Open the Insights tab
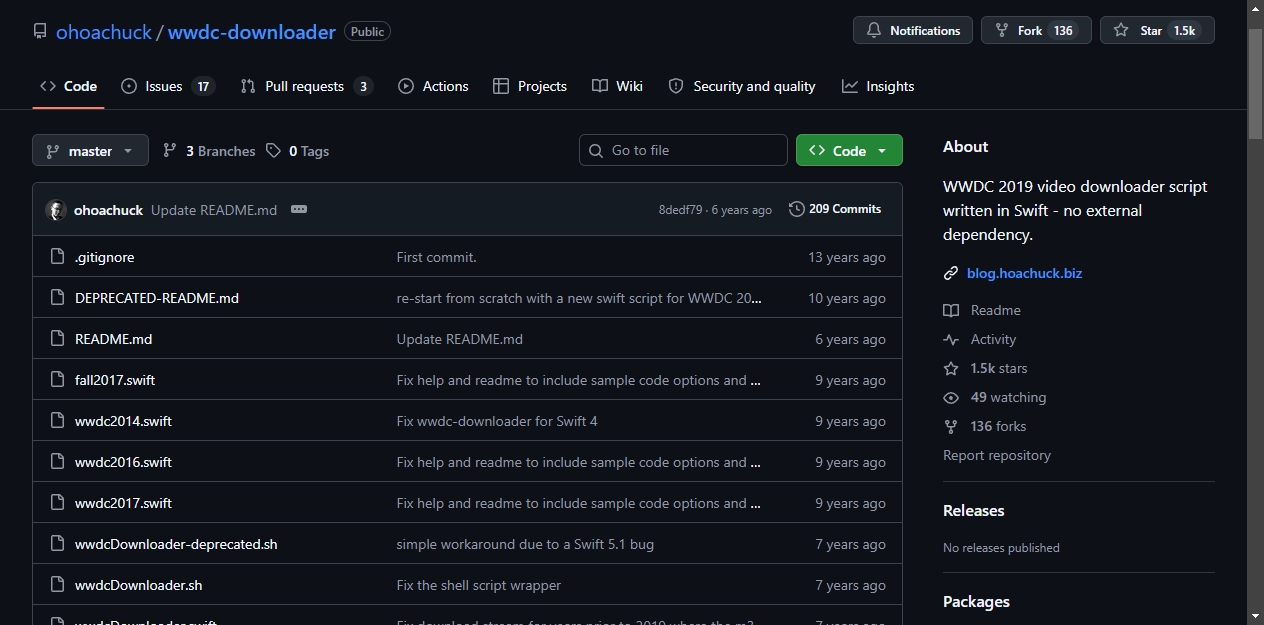 tap(878, 86)
